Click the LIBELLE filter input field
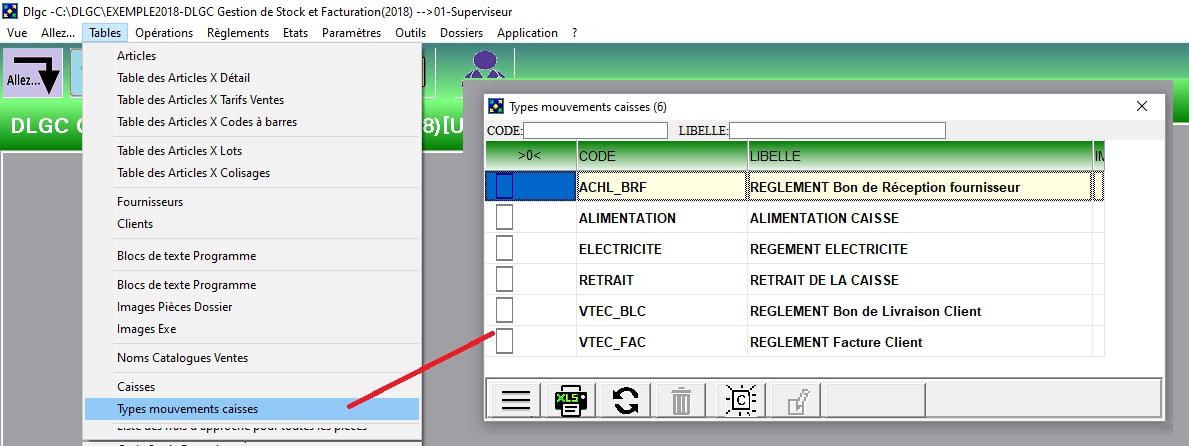 pos(837,130)
